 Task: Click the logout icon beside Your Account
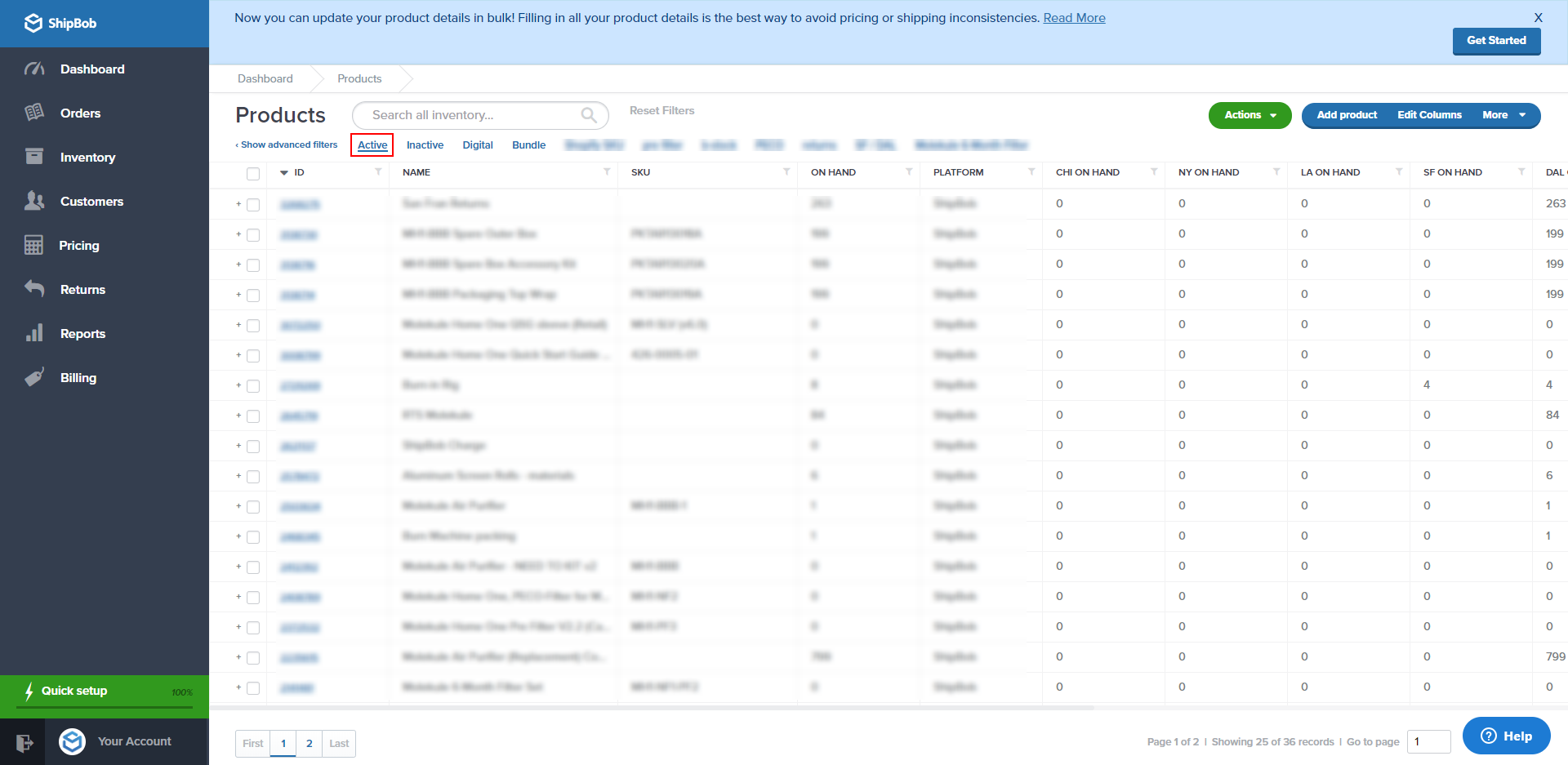point(24,742)
